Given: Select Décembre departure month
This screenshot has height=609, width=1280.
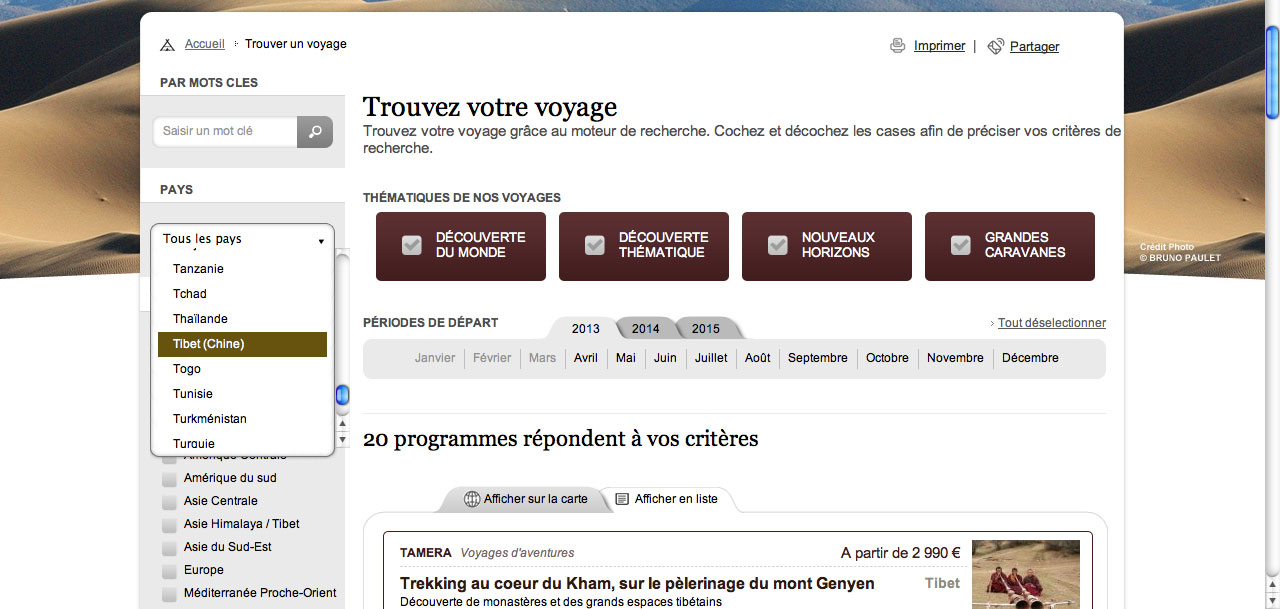Looking at the screenshot, I should click(x=1030, y=358).
